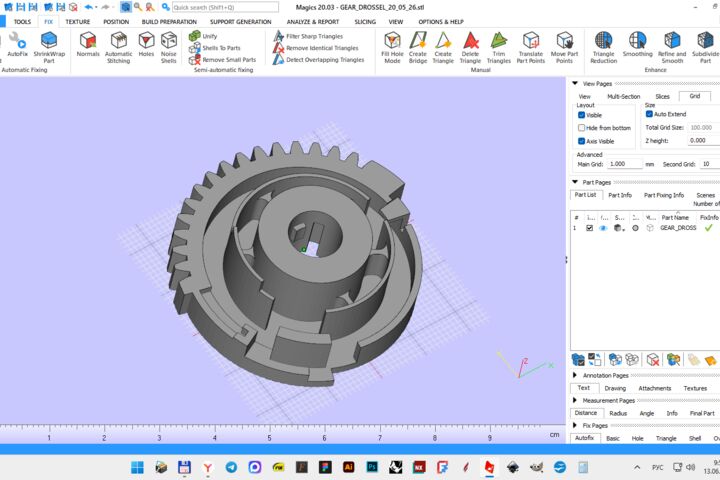Image resolution: width=720 pixels, height=480 pixels.
Task: Open Triangle Reduction
Action: click(603, 47)
